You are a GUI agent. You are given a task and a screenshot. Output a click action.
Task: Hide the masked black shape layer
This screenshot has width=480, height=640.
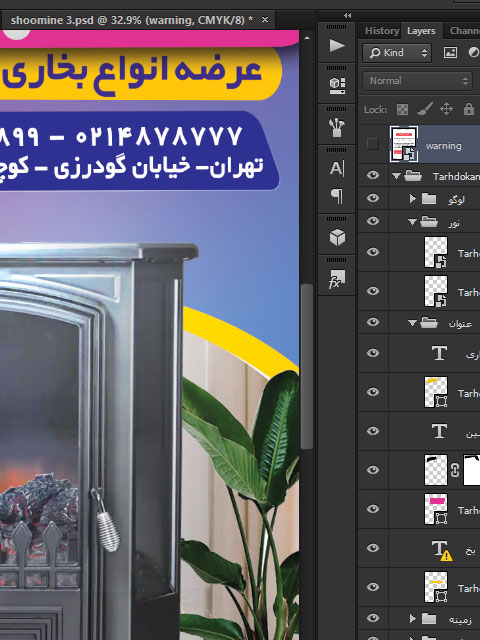(373, 470)
